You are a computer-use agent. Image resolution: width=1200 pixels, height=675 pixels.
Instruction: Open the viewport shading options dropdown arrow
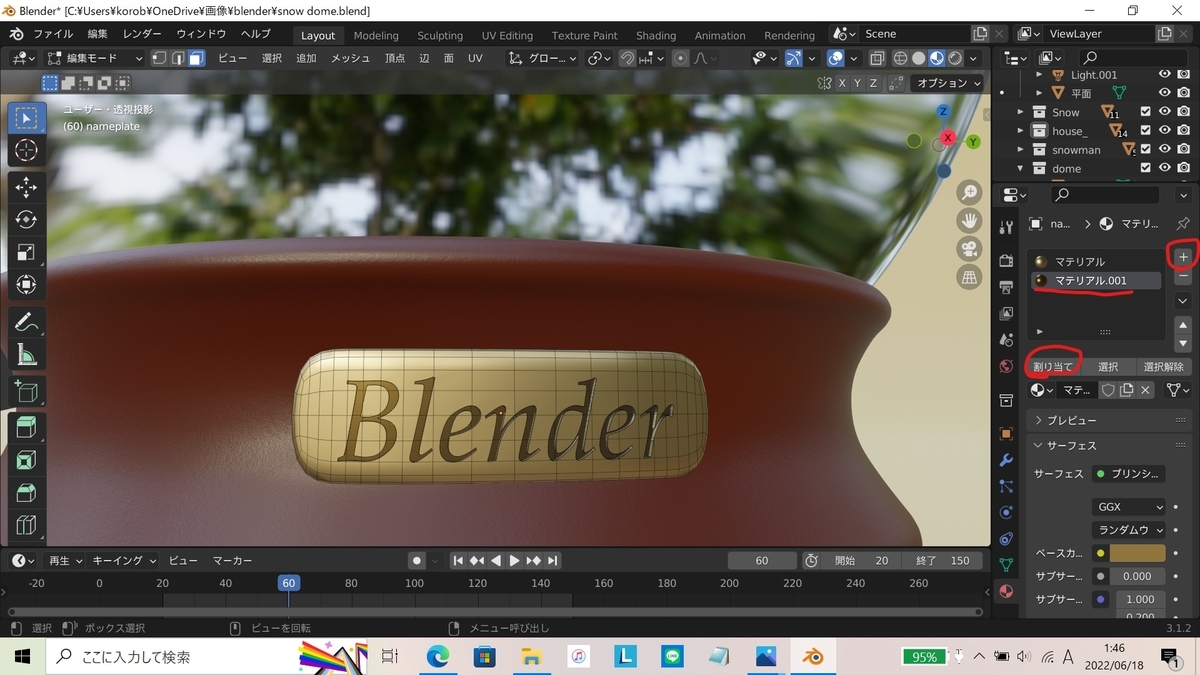[x=974, y=58]
